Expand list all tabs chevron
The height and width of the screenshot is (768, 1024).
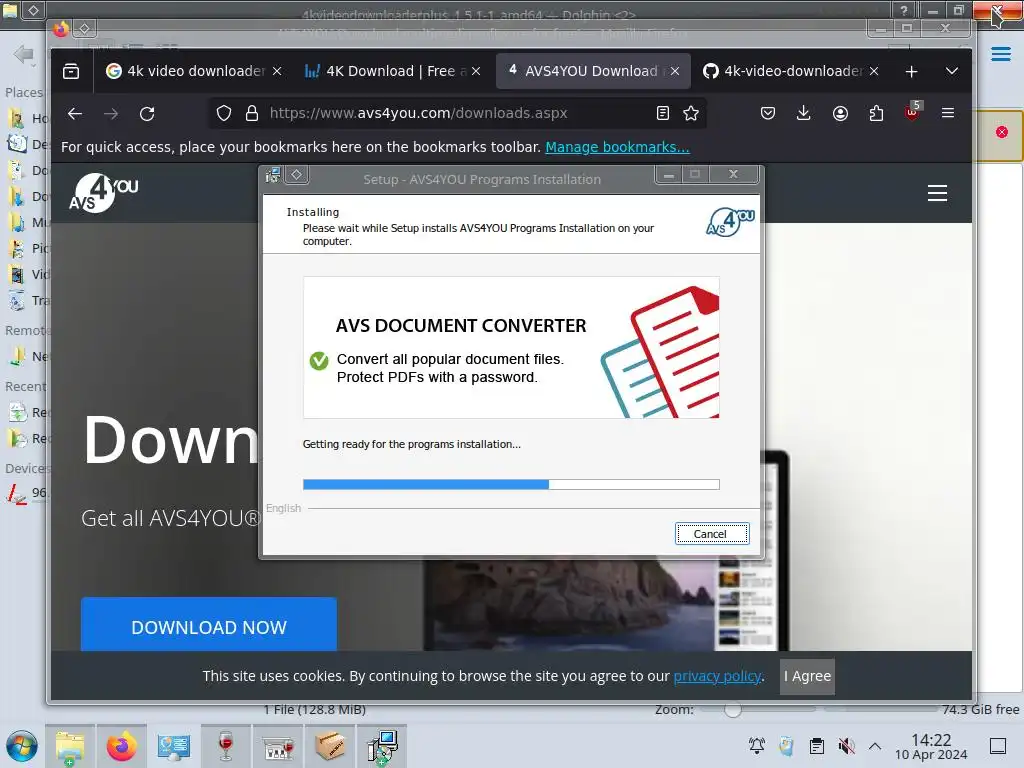(x=952, y=71)
